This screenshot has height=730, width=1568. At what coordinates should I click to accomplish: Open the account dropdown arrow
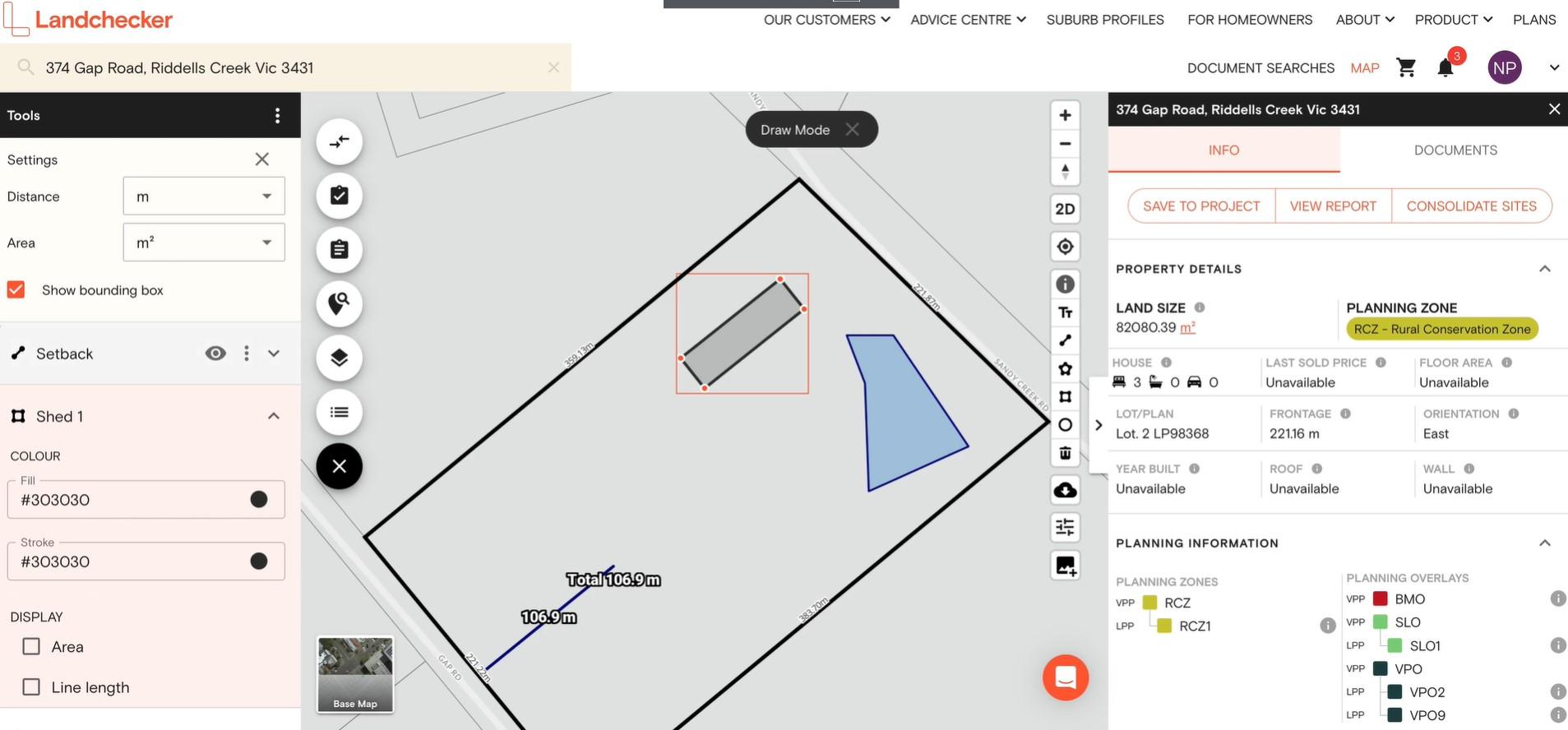pos(1554,67)
